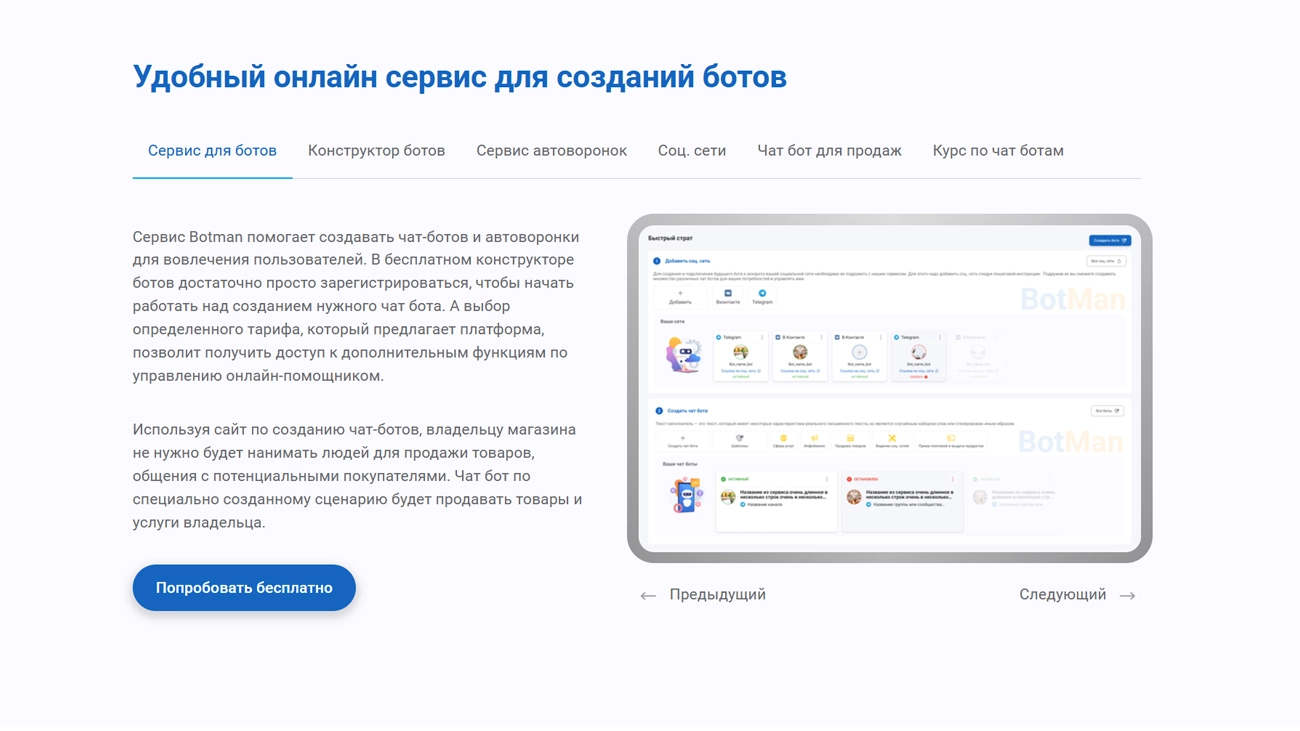Click the plus Добавить social network icon
Image resolution: width=1300 pixels, height=731 pixels.
pos(680,295)
